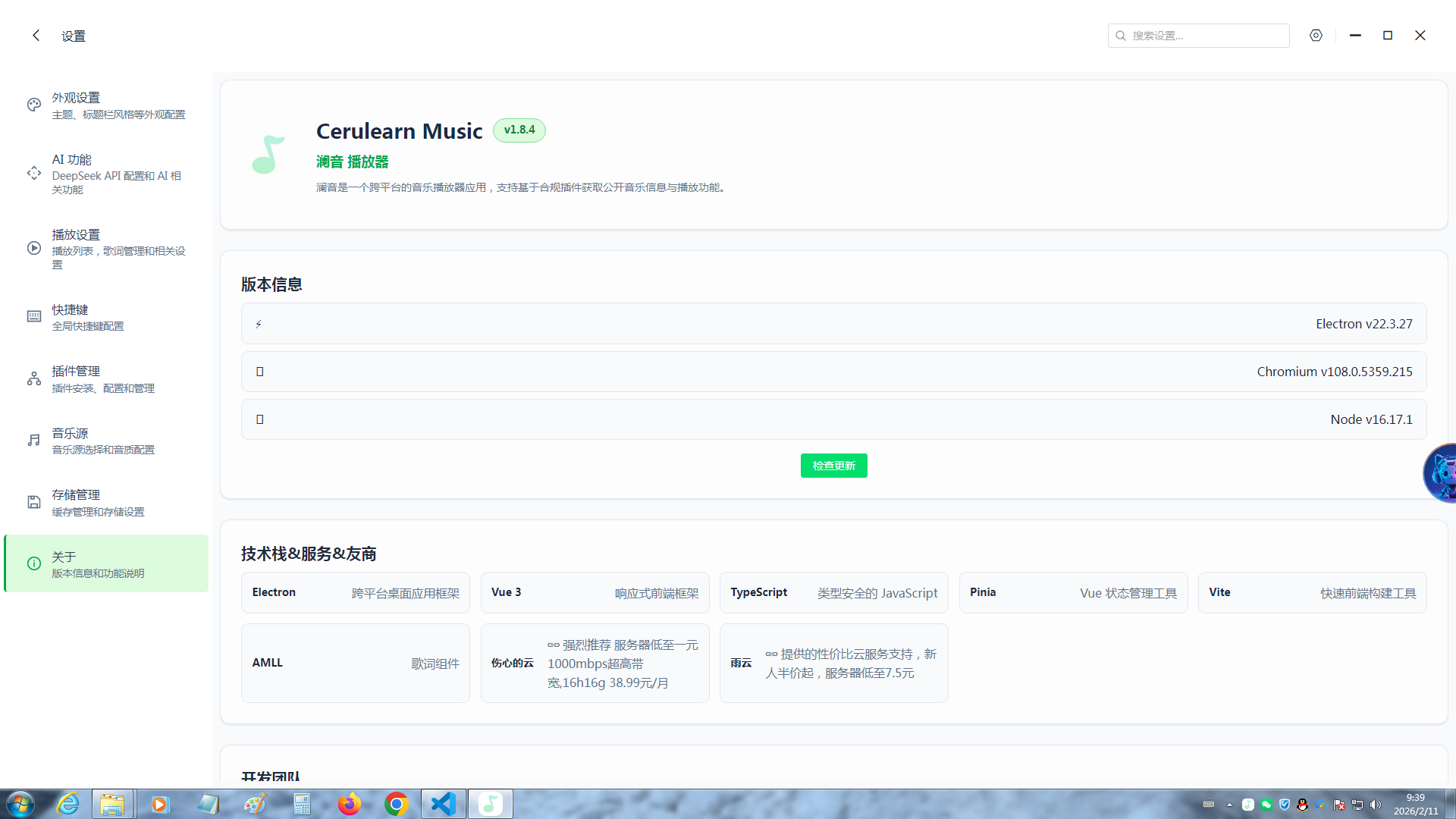Click the v1.8.4 version badge
1456x819 pixels.
tap(519, 130)
